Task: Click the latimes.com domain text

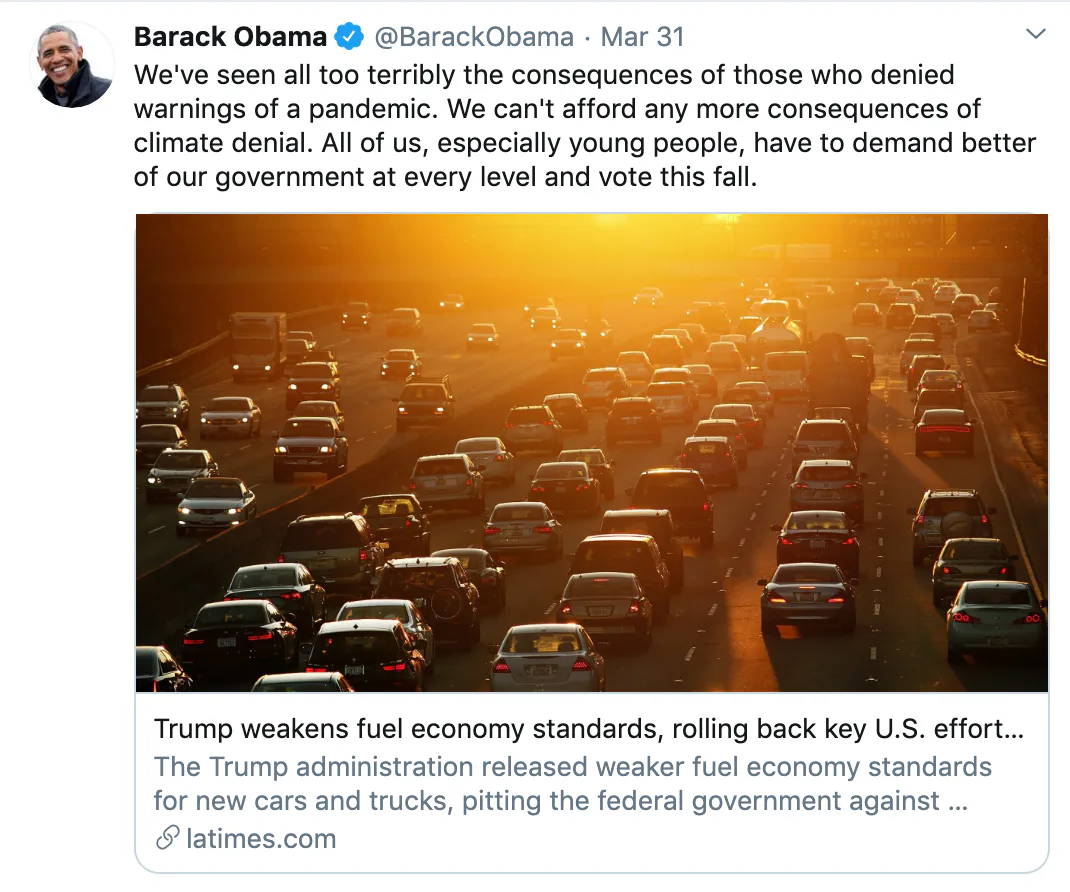Action: click(261, 838)
